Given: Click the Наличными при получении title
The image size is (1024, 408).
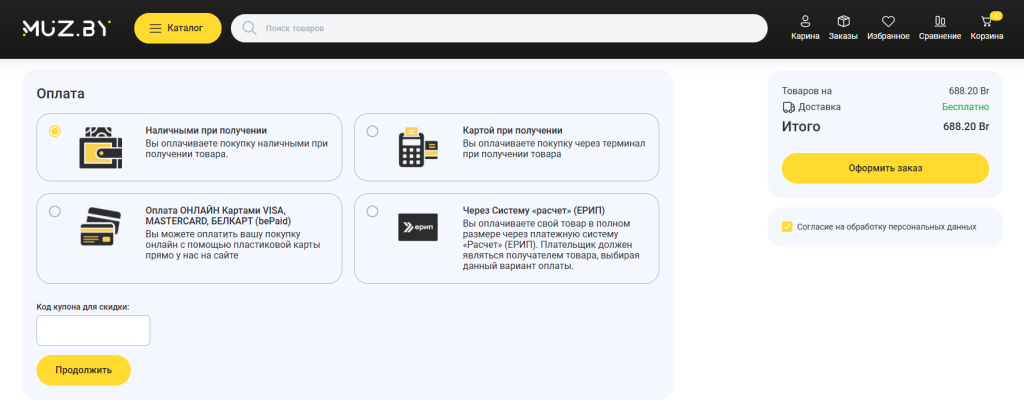Looking at the screenshot, I should click(x=206, y=131).
